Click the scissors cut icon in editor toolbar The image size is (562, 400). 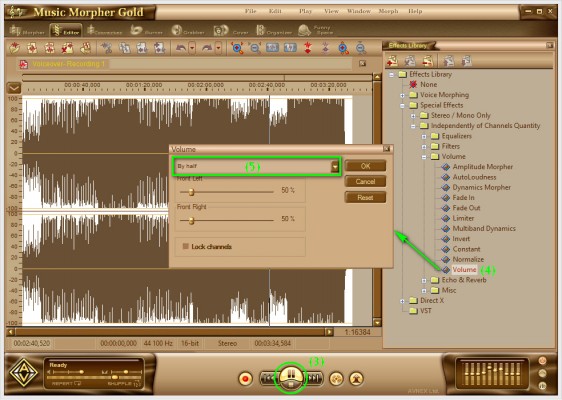coord(106,48)
